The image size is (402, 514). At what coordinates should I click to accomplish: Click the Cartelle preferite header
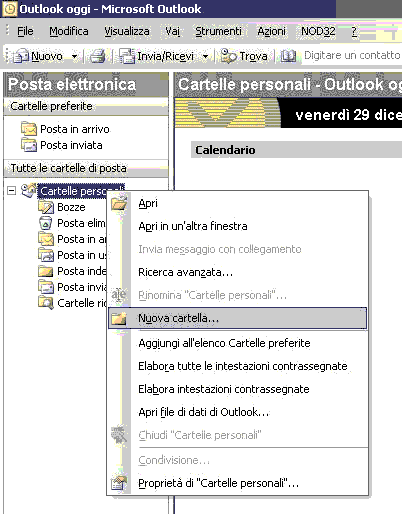(86, 106)
